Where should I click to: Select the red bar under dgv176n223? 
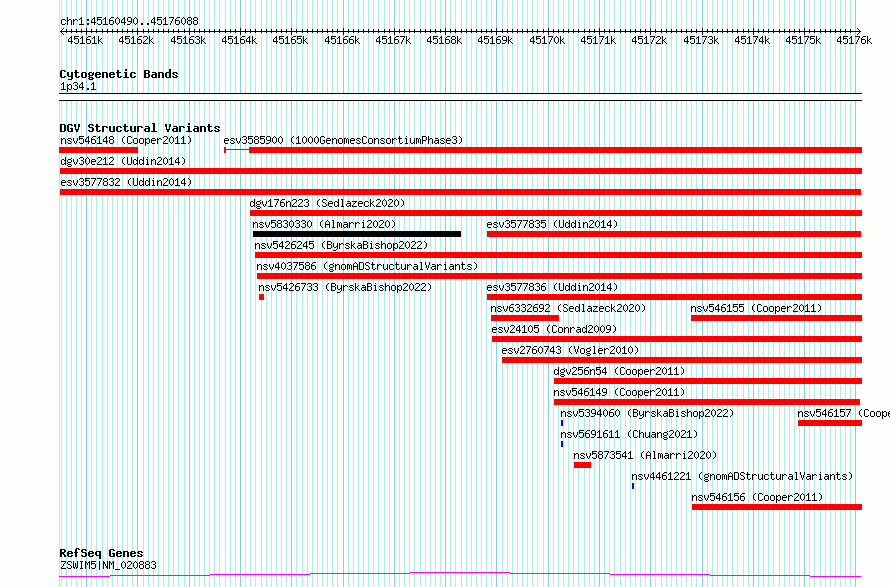(556, 213)
